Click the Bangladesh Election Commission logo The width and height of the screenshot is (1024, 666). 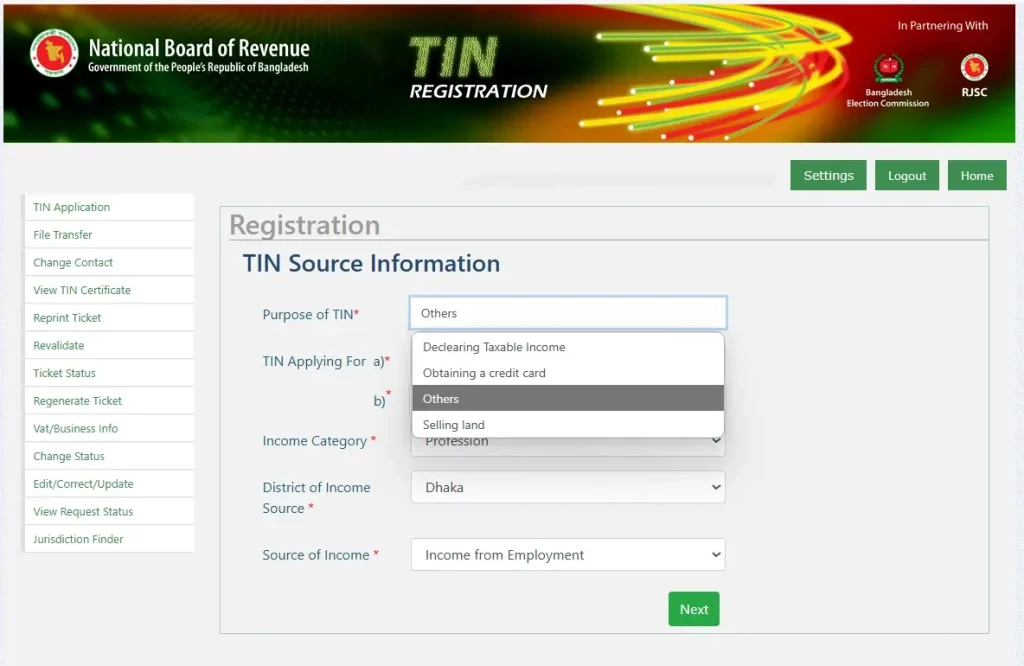point(887,69)
